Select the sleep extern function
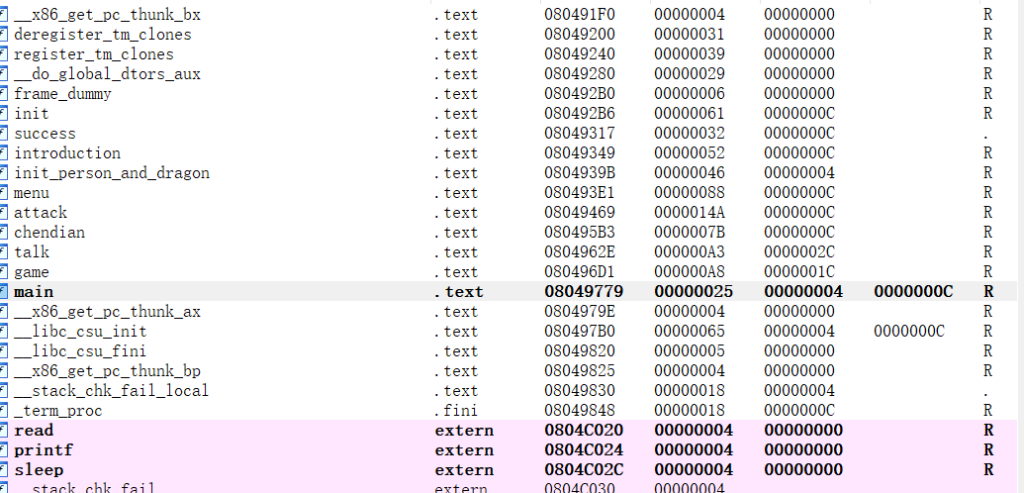The height and width of the screenshot is (493, 1024). point(36,470)
